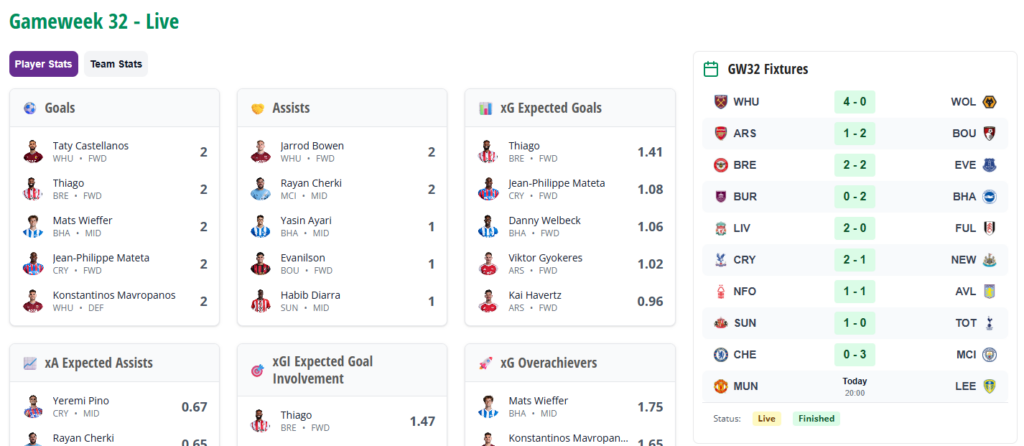Image resolution: width=1024 pixels, height=446 pixels.
Task: Click the 4 - 0 score for WHU vs WOL
Action: pyautogui.click(x=854, y=102)
